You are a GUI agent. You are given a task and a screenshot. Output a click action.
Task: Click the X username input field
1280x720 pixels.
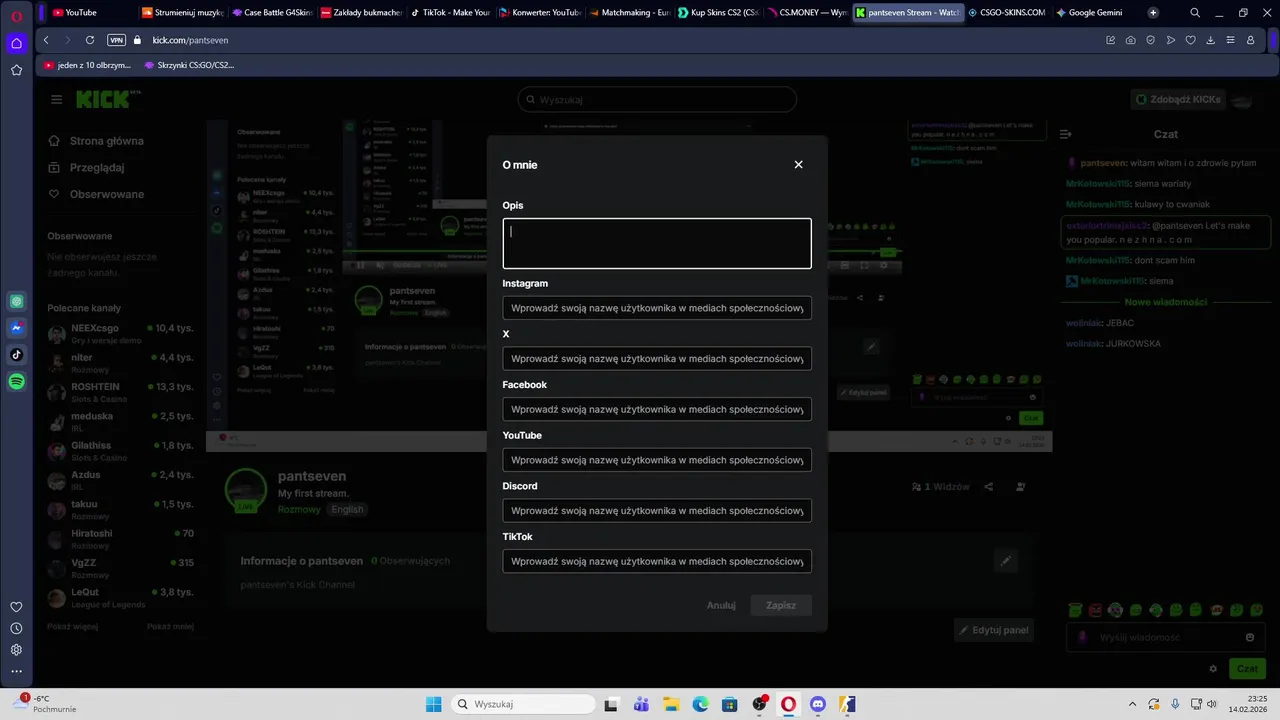pos(657,358)
